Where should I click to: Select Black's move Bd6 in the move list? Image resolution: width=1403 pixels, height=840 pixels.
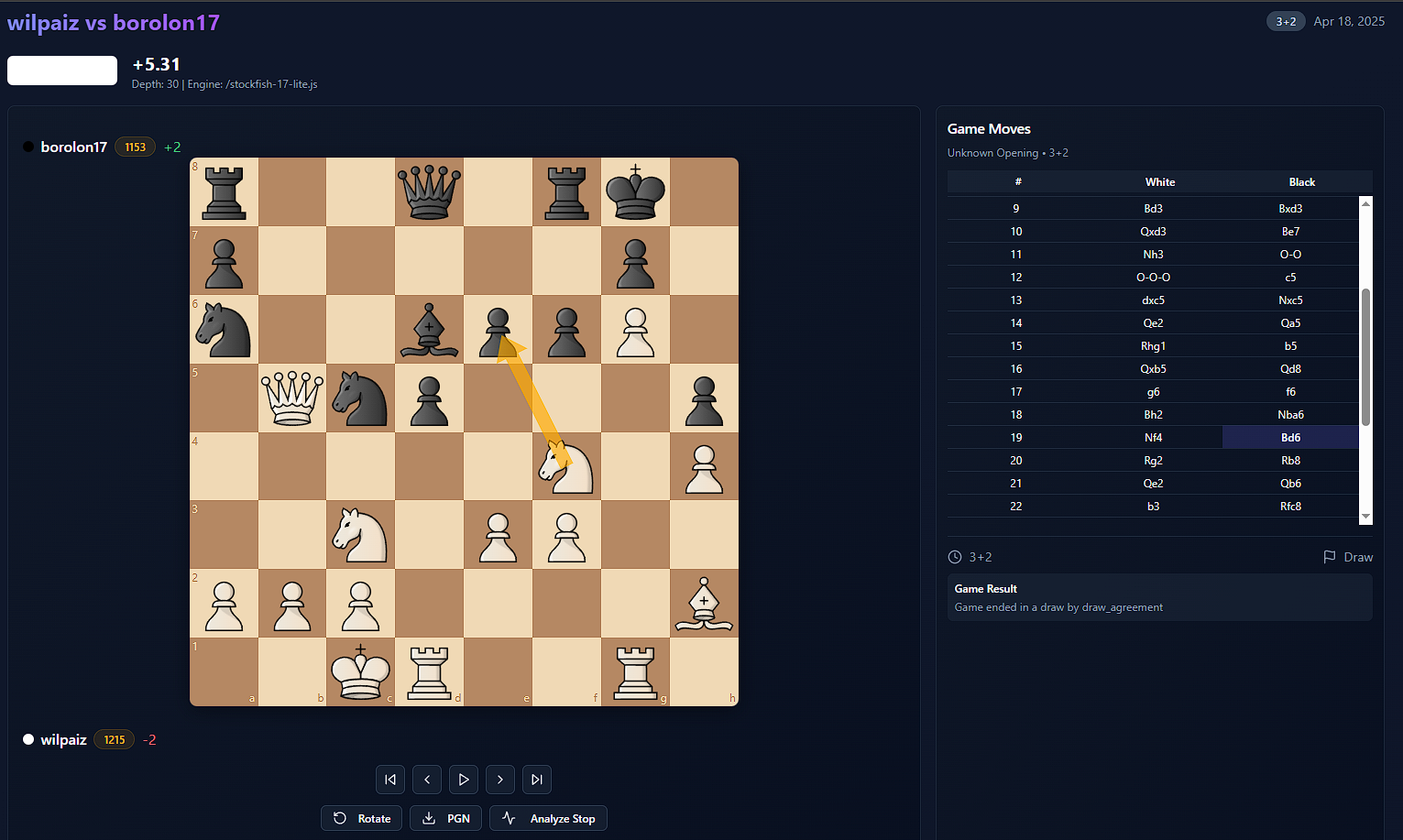(1290, 437)
